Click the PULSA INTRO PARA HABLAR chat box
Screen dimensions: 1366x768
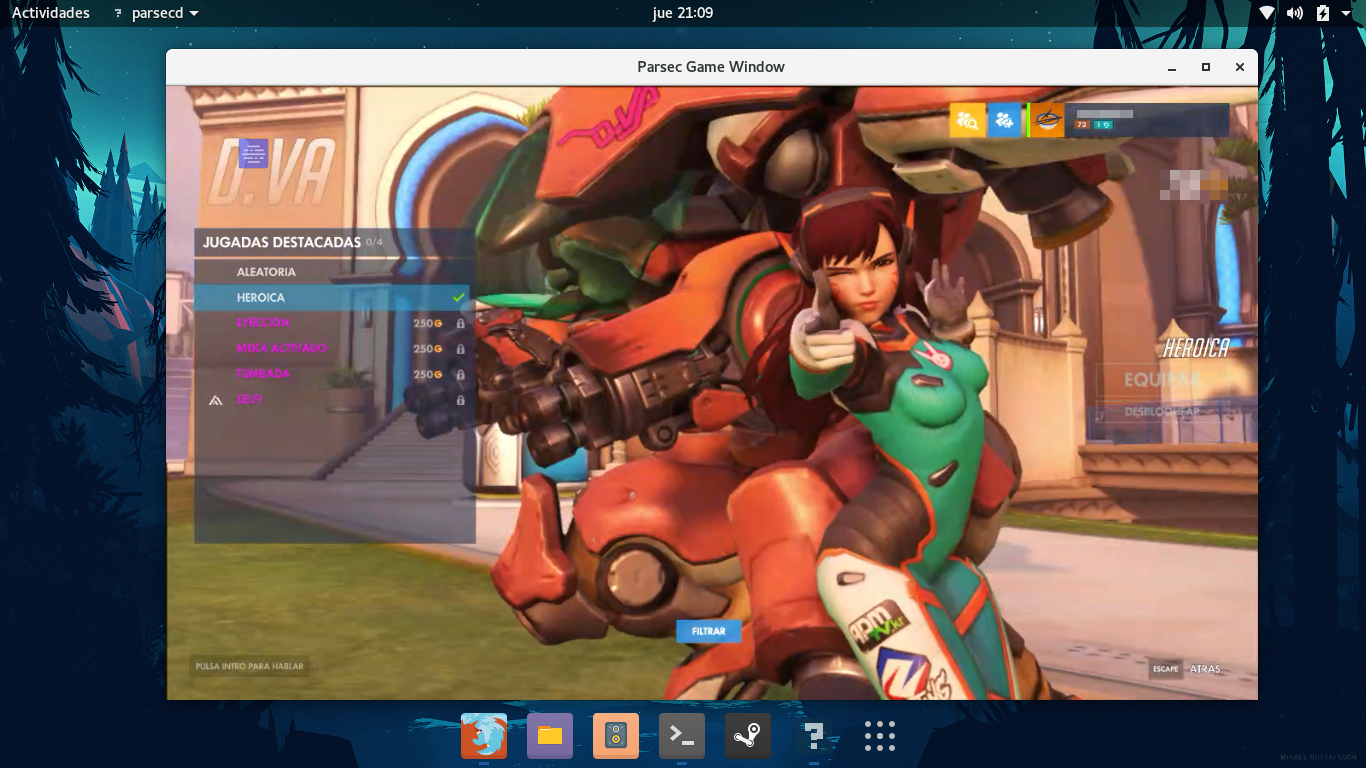[249, 666]
